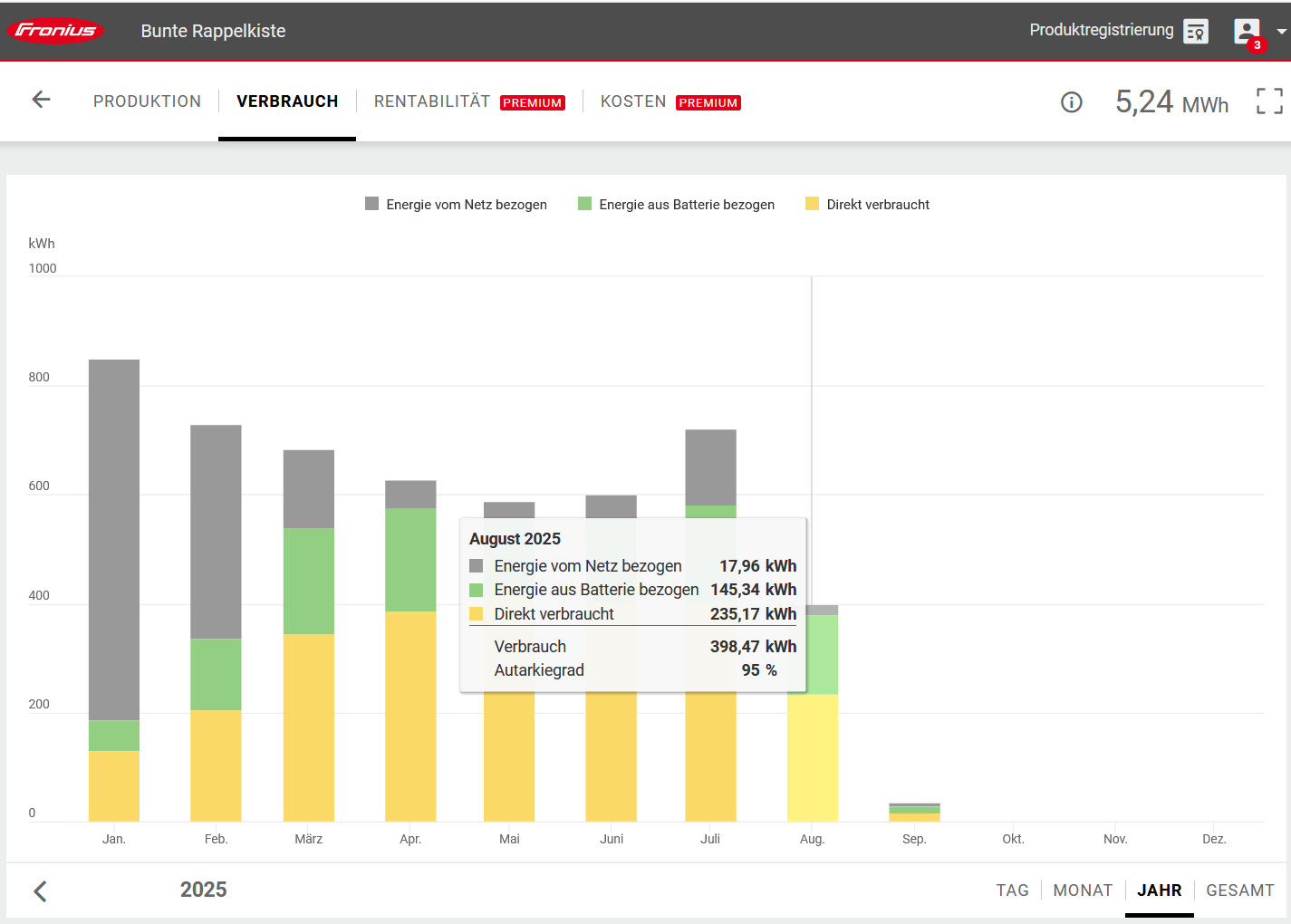Switch to the PRODUKTION tab
Screen dimensions: 1291x924
tap(147, 101)
